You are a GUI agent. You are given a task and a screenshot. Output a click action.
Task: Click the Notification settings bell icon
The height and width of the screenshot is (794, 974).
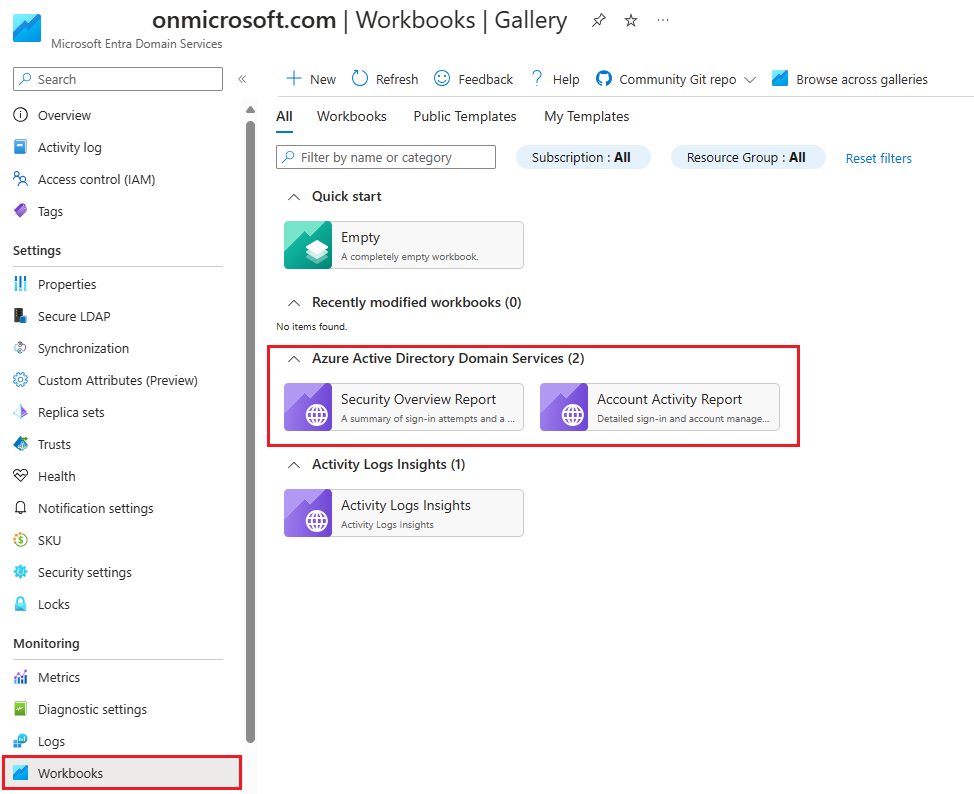[20, 508]
